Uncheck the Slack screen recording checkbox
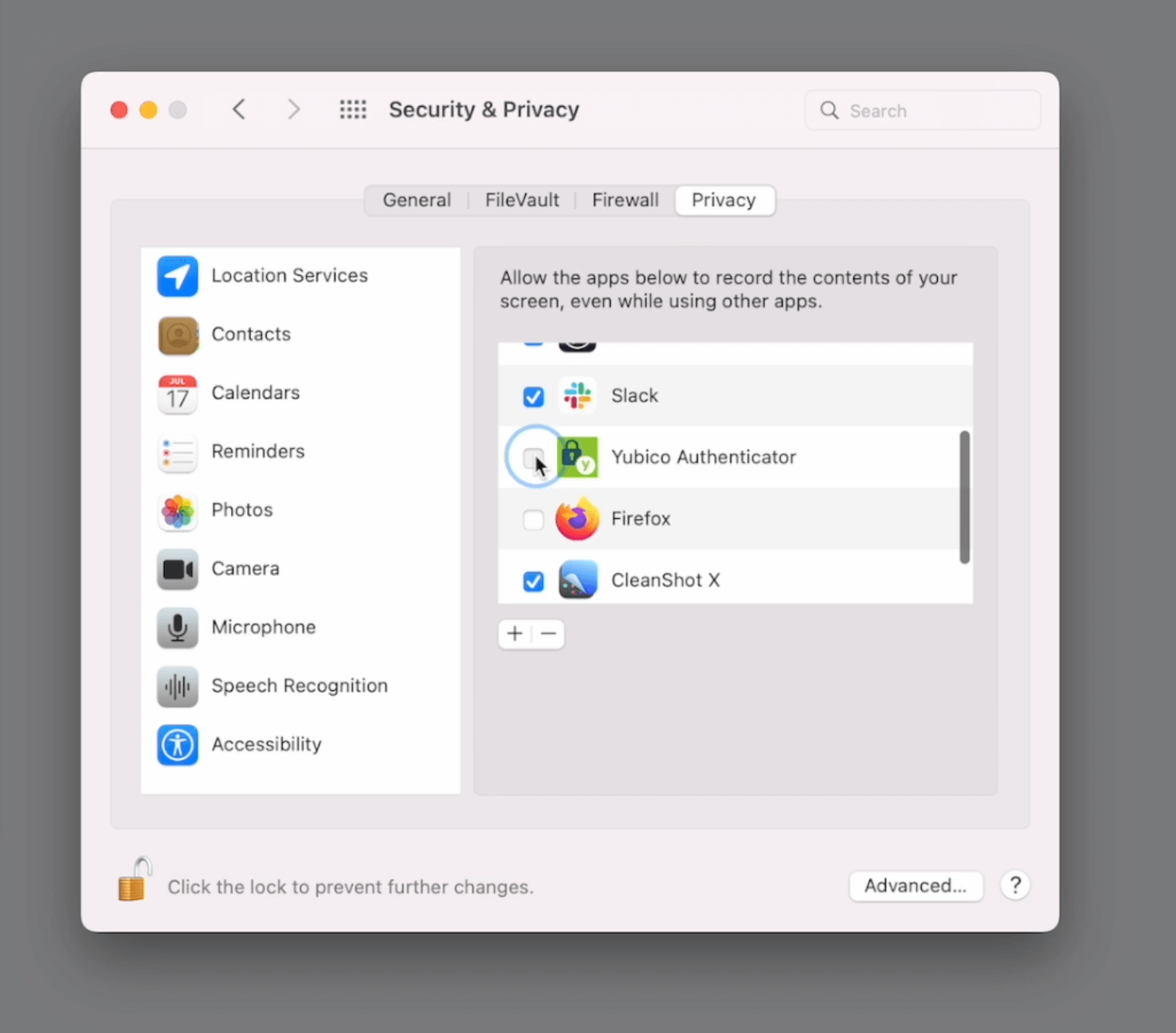The height and width of the screenshot is (1033, 1176). tap(533, 396)
